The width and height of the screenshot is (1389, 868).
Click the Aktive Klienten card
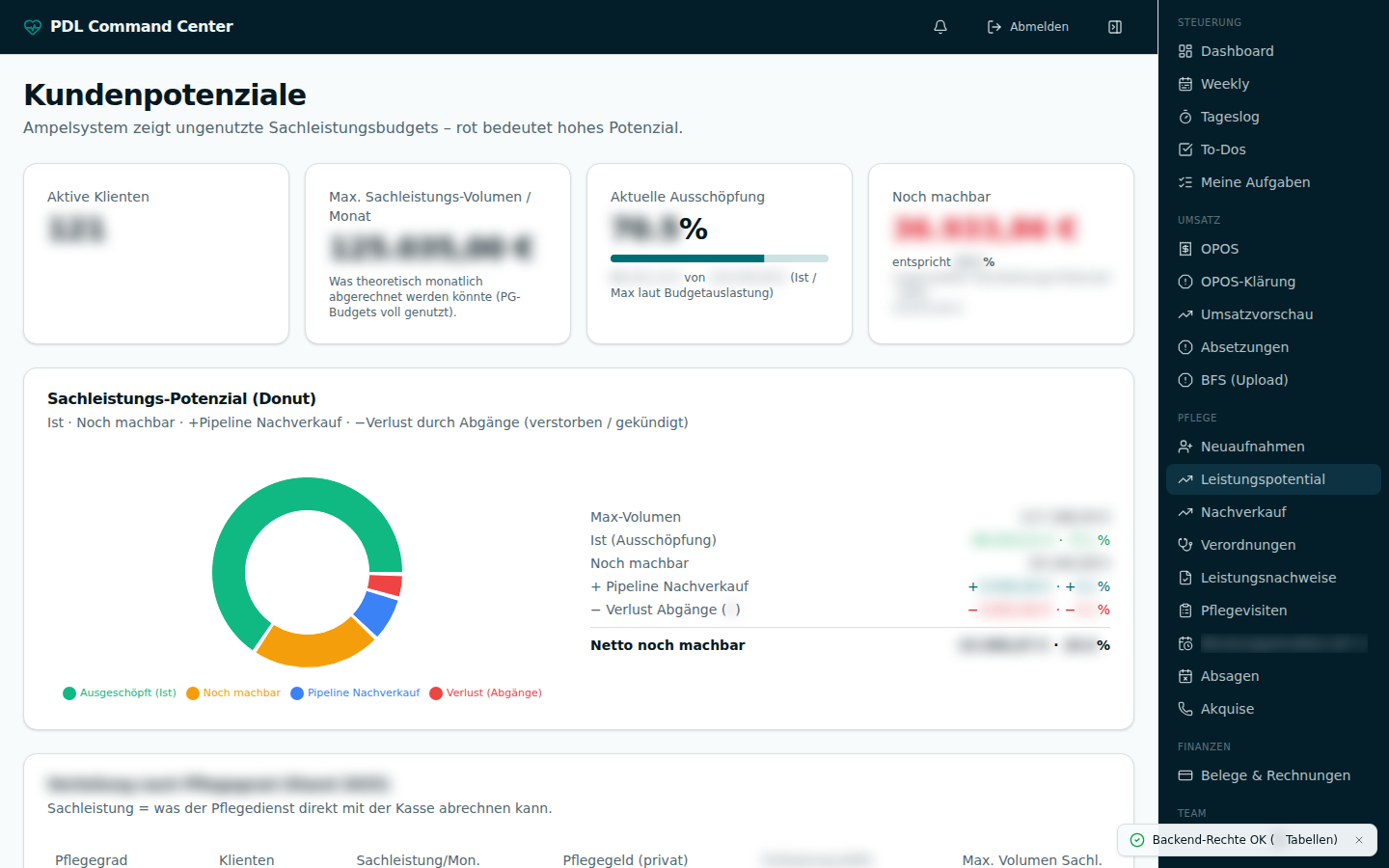(x=156, y=254)
